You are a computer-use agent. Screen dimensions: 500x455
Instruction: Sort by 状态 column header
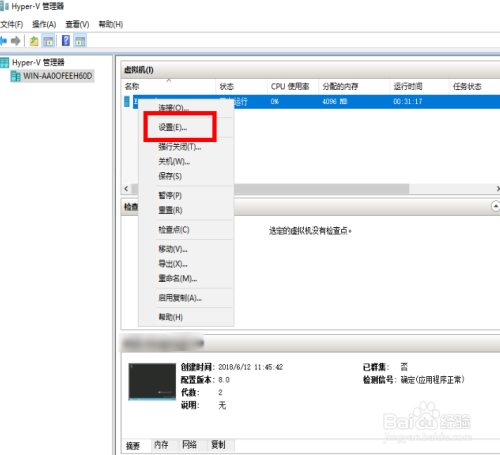(x=241, y=87)
